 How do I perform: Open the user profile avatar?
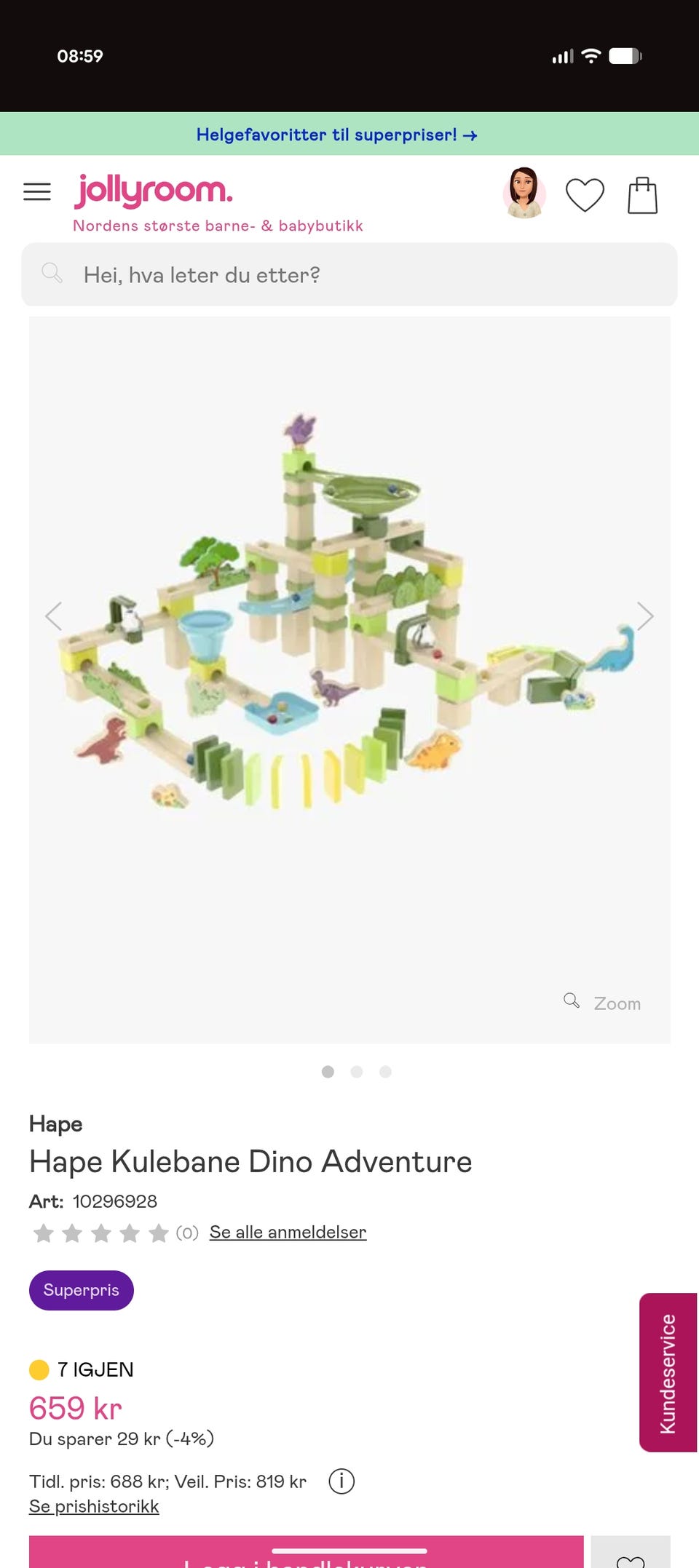point(524,193)
